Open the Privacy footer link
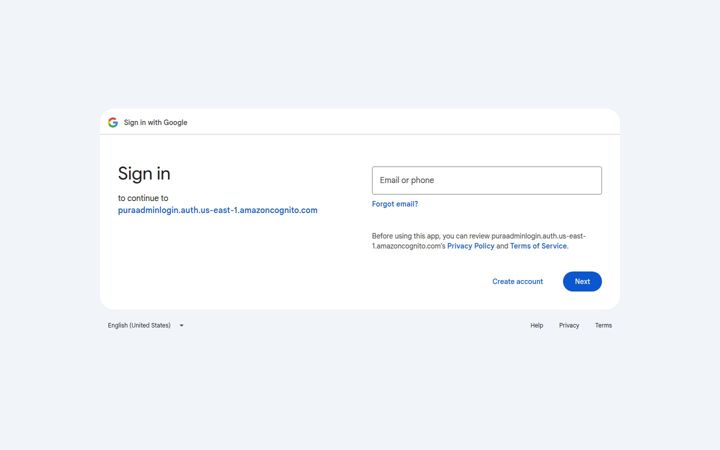The image size is (720, 450). point(569,326)
